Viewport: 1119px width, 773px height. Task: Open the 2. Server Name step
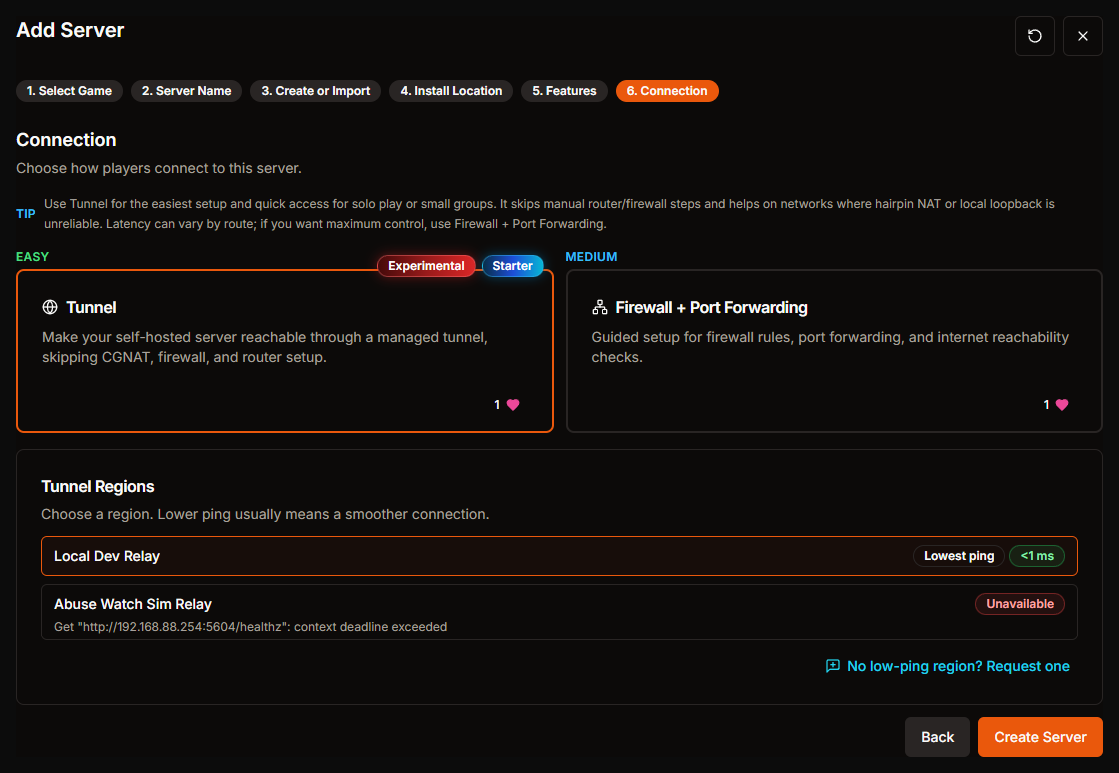(186, 90)
